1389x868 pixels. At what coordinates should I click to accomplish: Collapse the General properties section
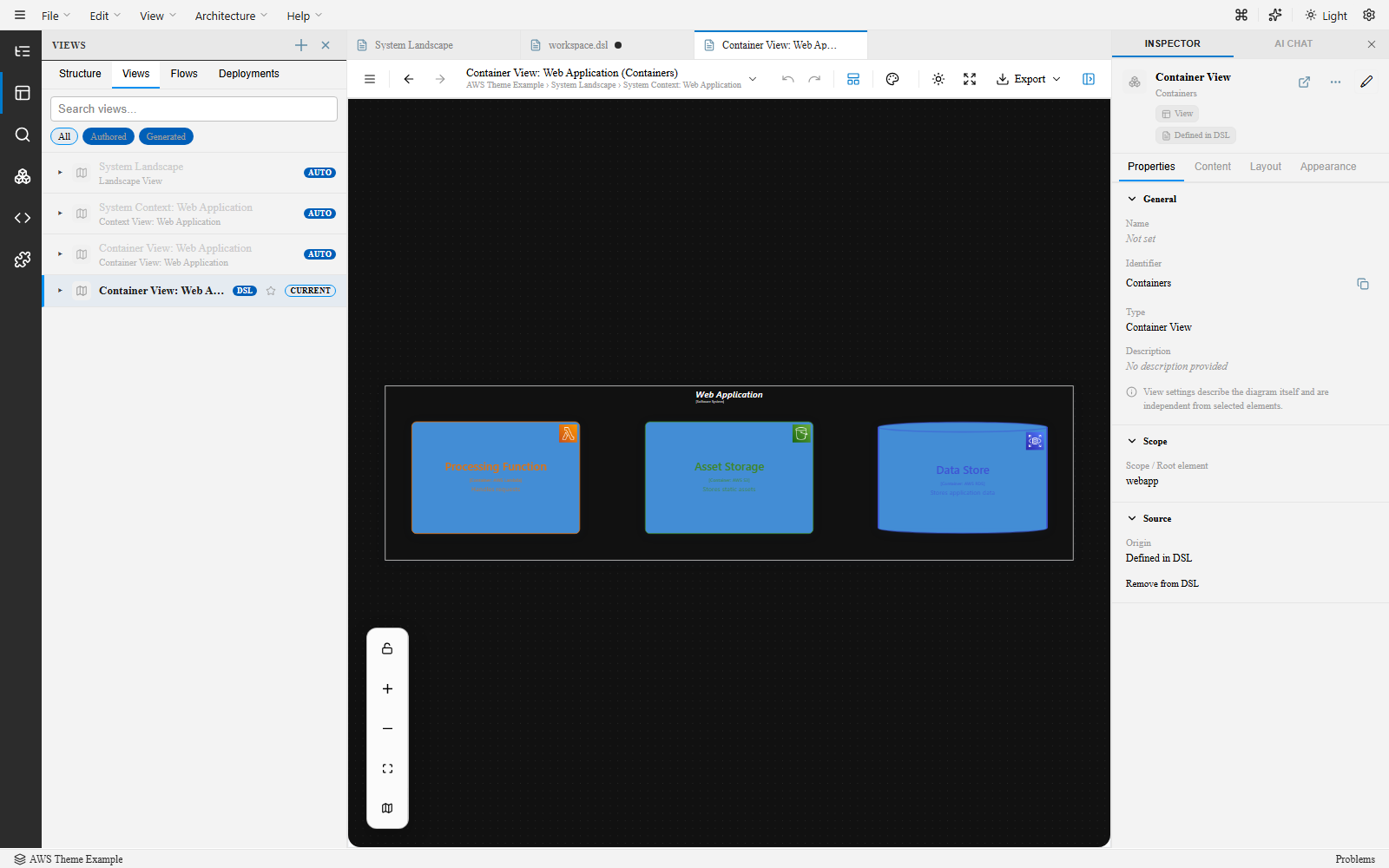1132,199
